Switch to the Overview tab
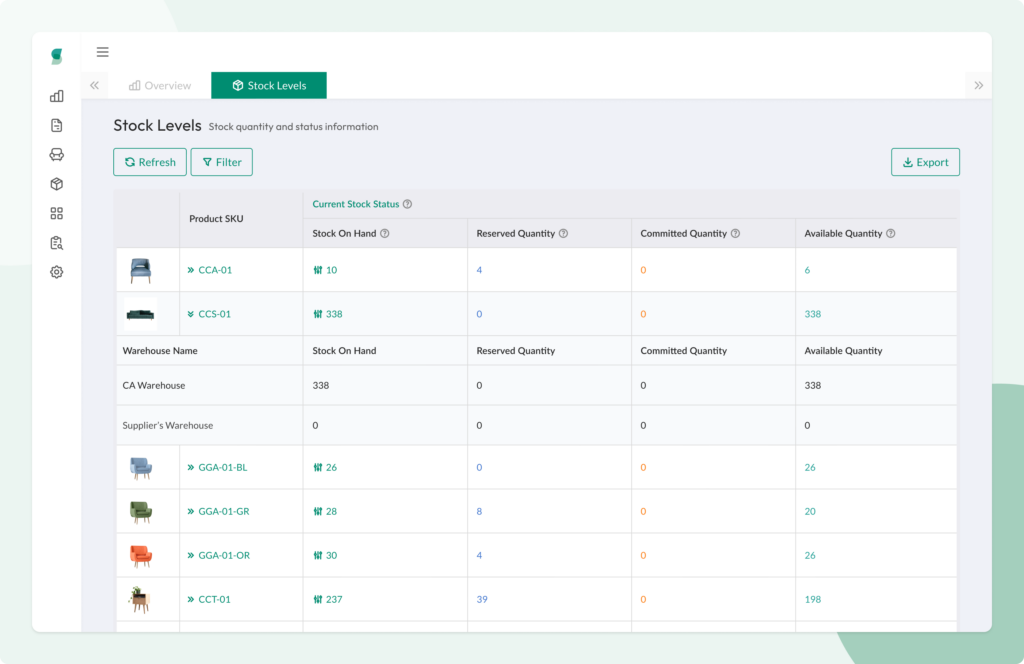Screen dimensions: 1024x664 160,86
